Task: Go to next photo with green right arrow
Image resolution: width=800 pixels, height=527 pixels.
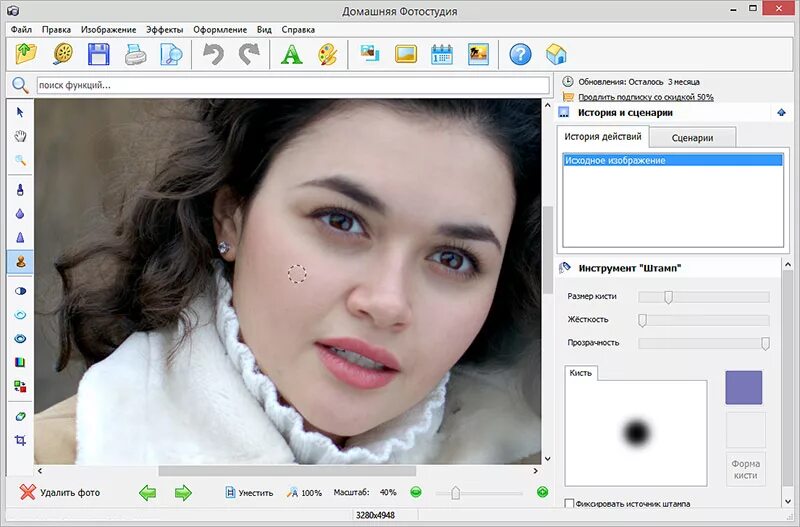Action: click(x=183, y=493)
